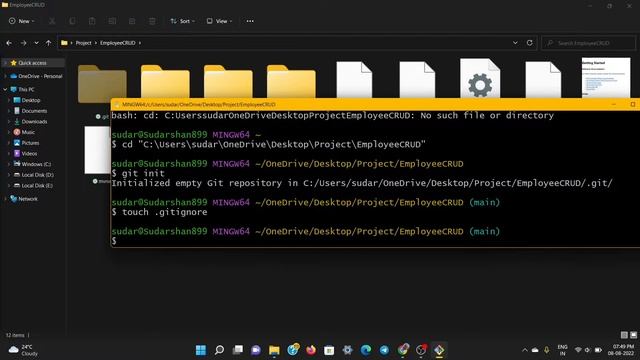Open the Recent locations chevron
This screenshot has height=360, width=640.
point(36,43)
